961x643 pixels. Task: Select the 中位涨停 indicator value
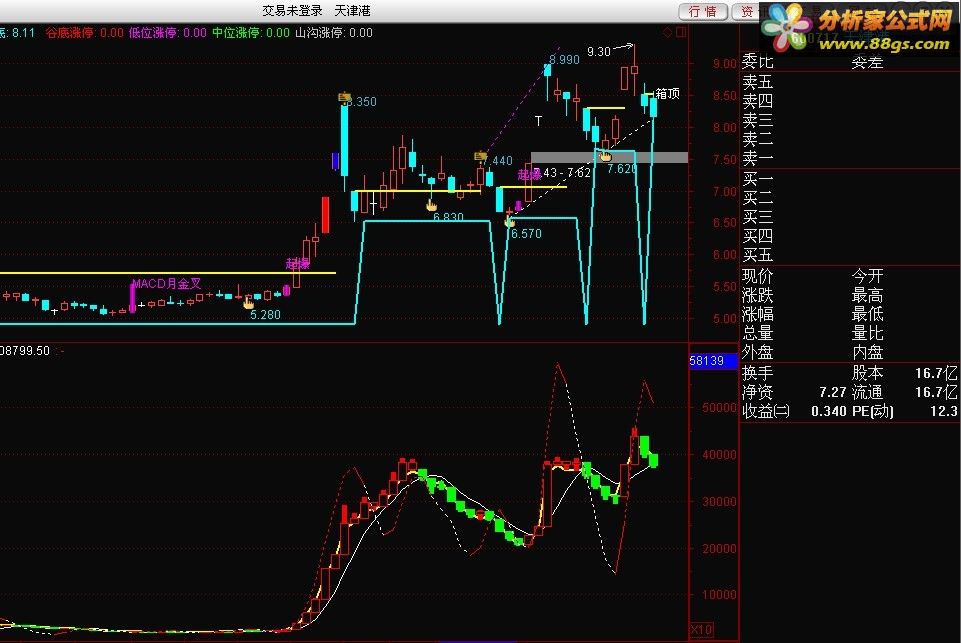click(x=251, y=33)
